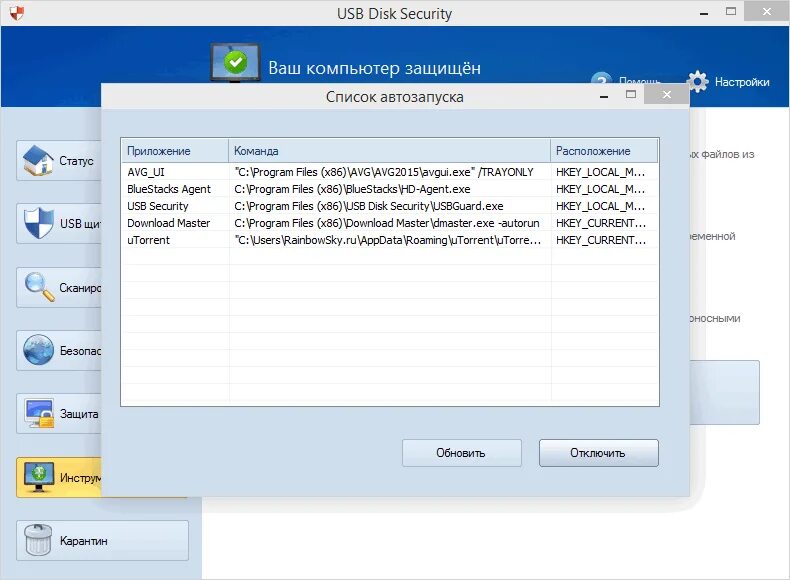Maximize the Список автозапуска dialog

pyautogui.click(x=631, y=94)
